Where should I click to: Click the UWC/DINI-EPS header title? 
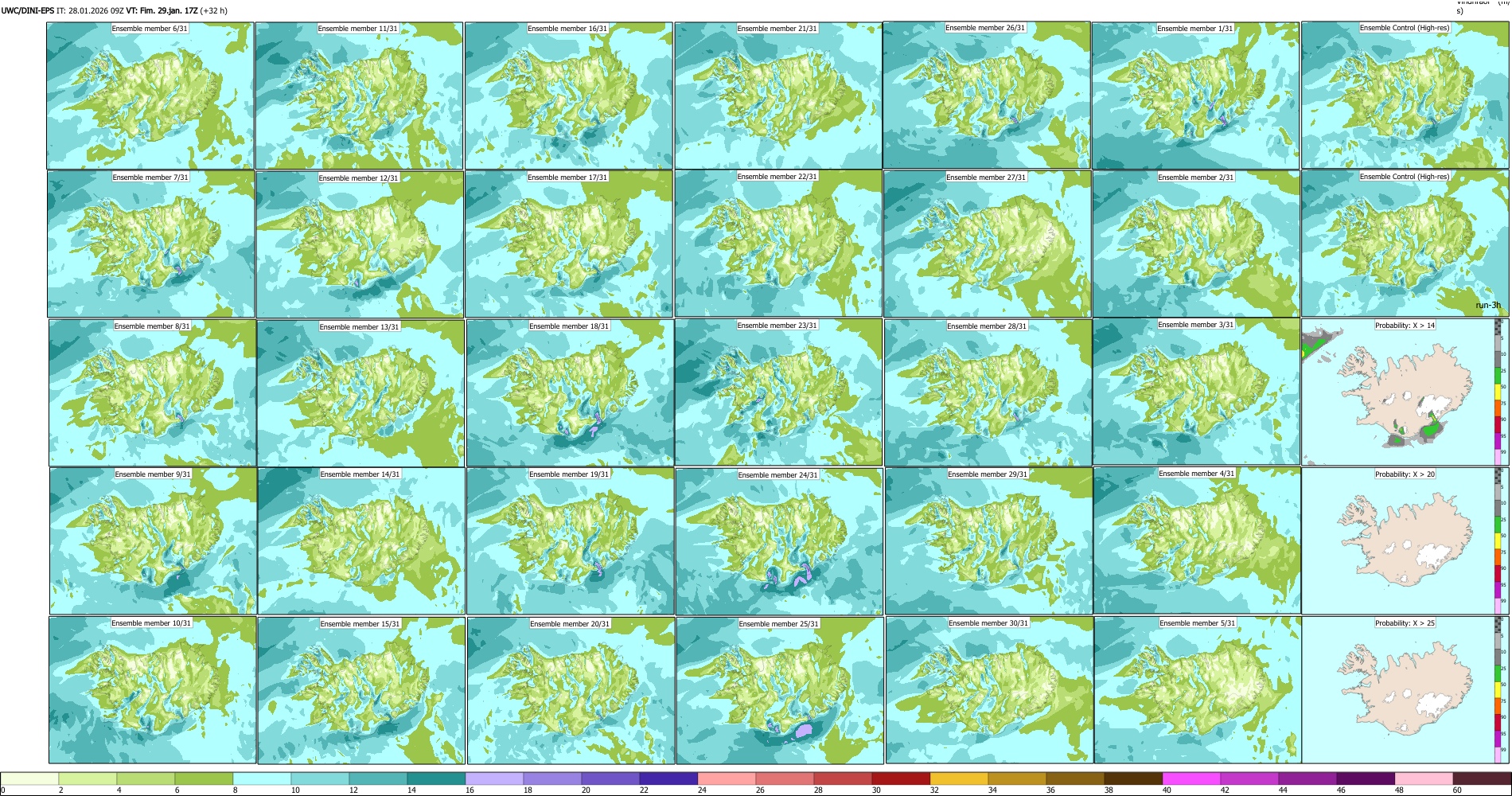27,10
